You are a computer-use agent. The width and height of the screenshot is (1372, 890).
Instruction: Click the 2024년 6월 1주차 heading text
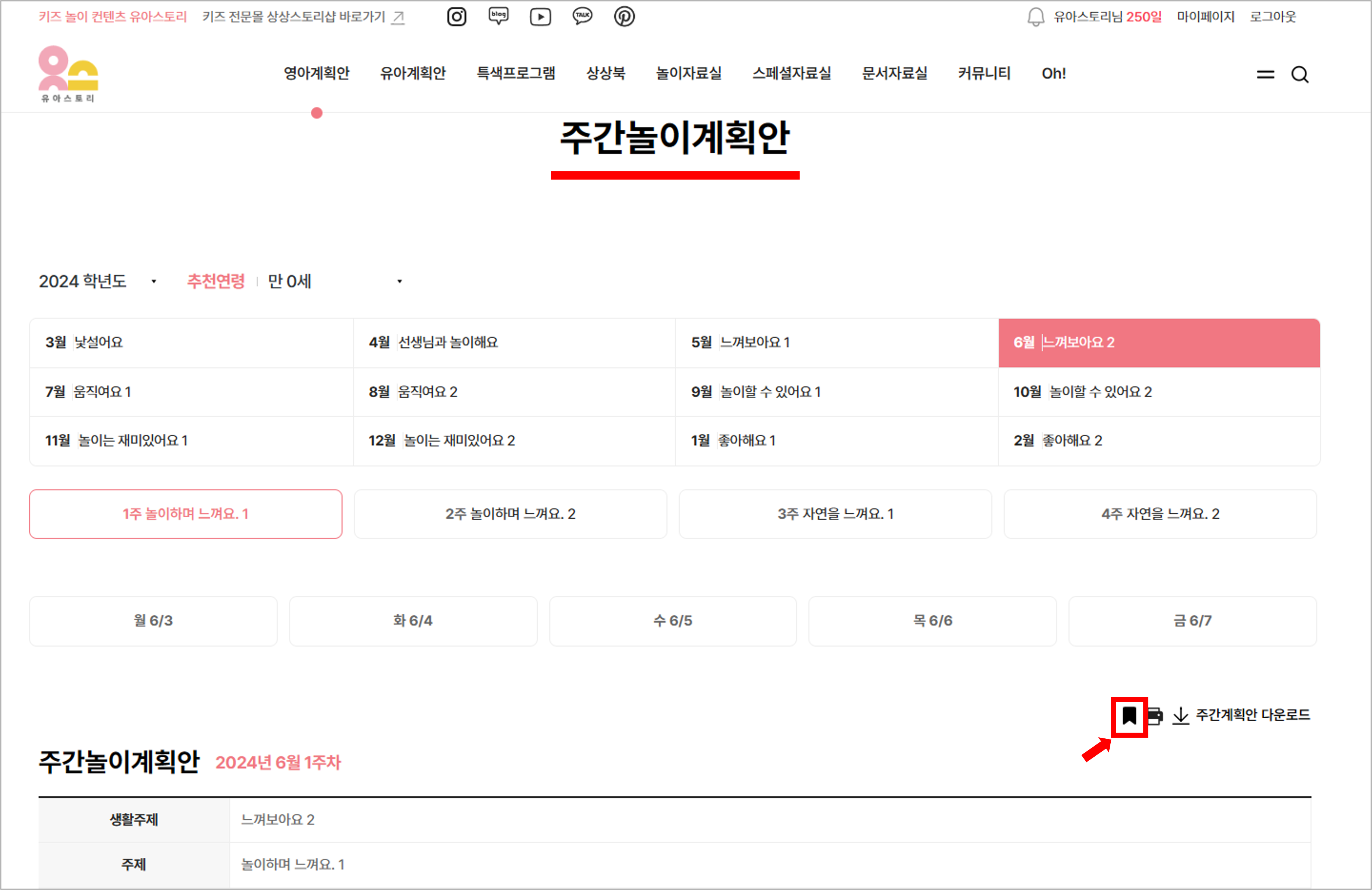pyautogui.click(x=278, y=763)
